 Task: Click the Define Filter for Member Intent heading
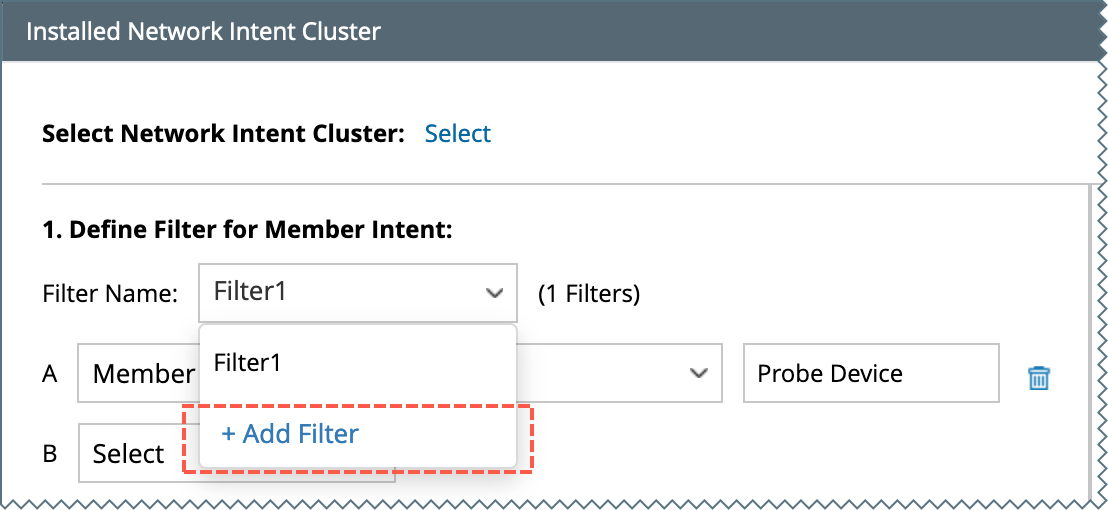pyautogui.click(x=247, y=231)
